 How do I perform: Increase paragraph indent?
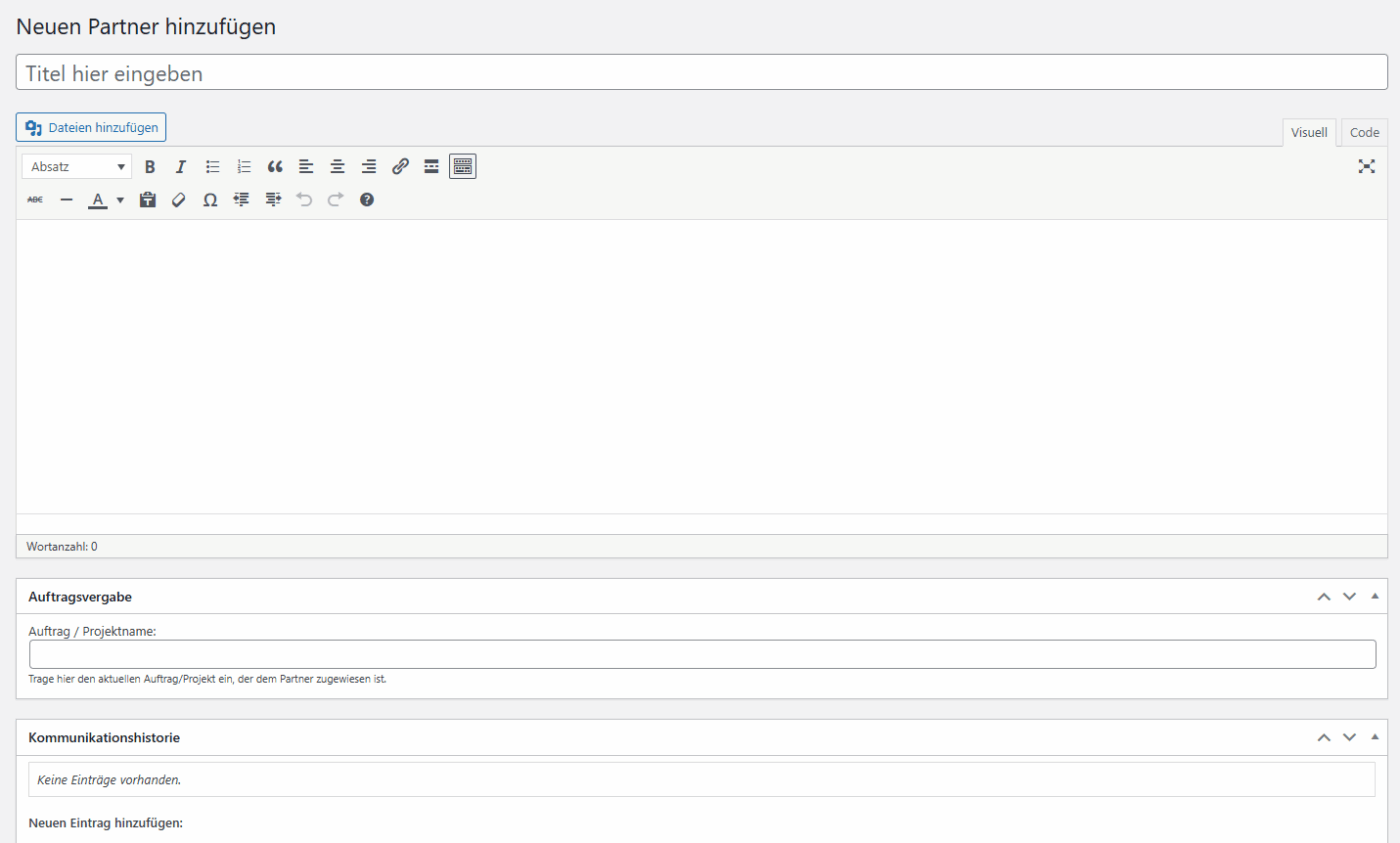(x=273, y=200)
